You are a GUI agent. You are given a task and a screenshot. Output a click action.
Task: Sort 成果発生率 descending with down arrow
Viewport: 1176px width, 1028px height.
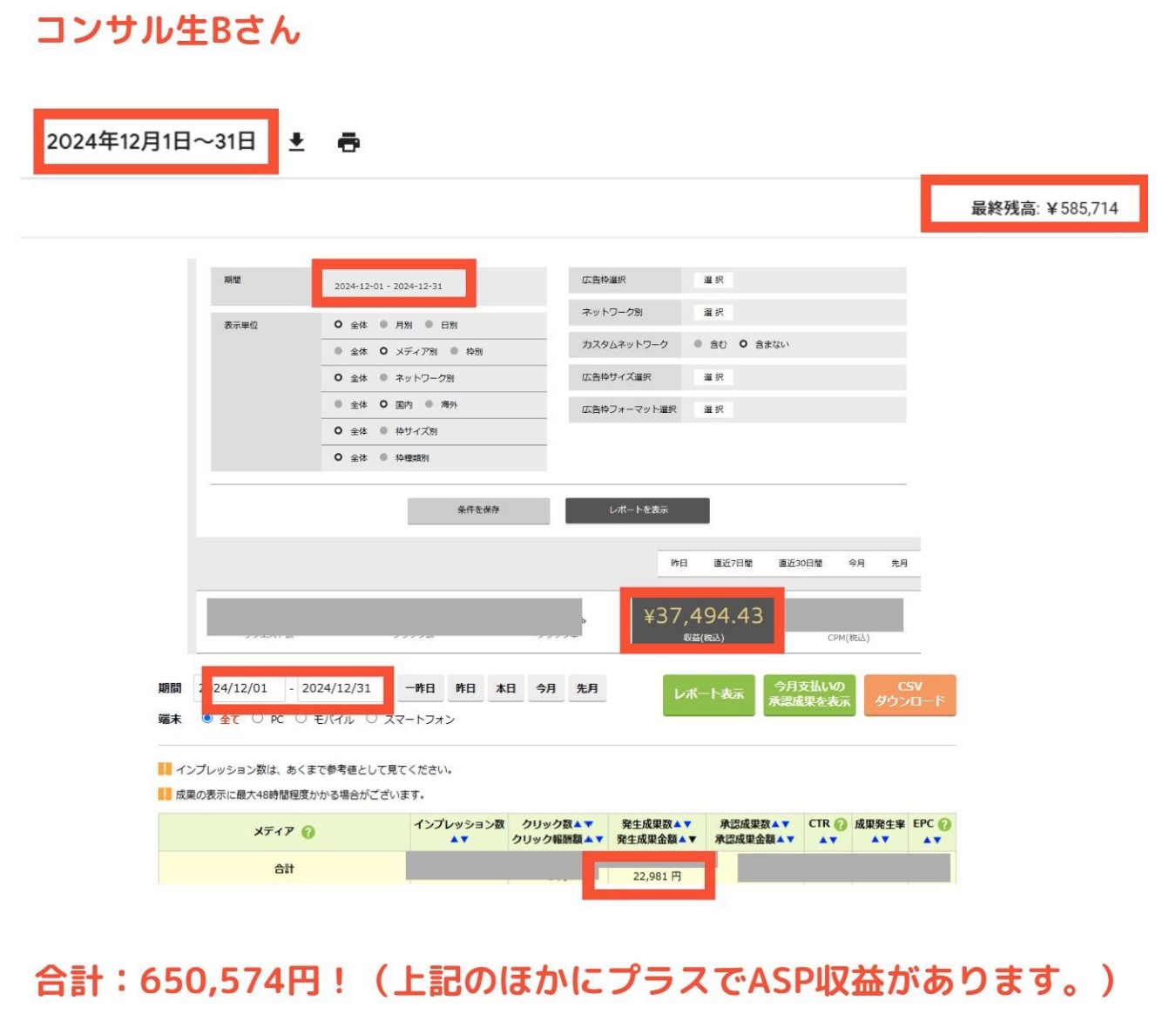885,840
